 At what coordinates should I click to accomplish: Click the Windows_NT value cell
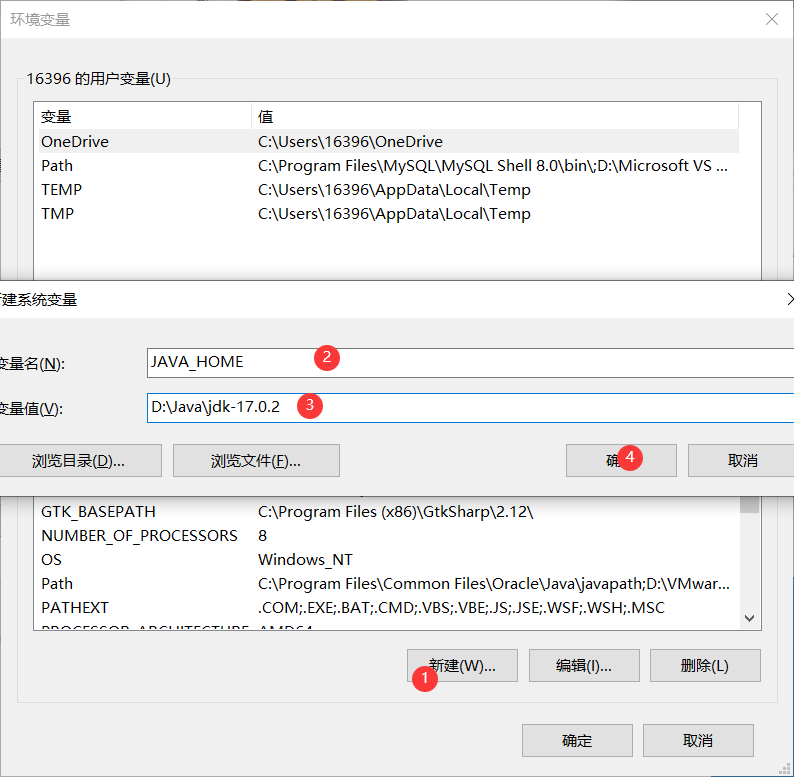pos(305,559)
